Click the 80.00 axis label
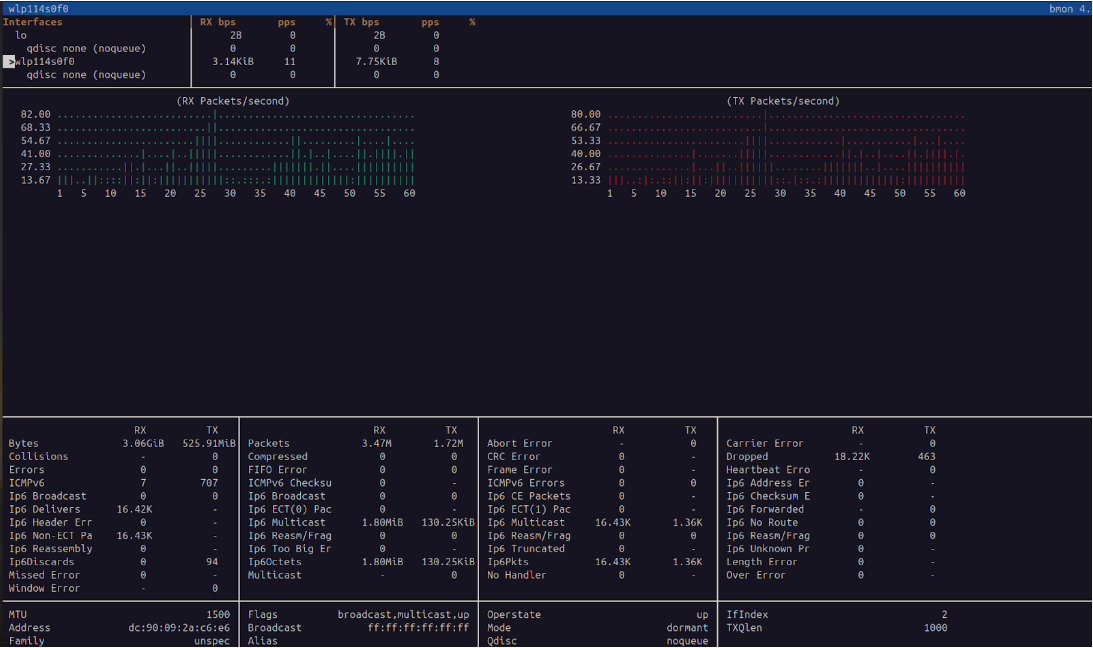 tap(586, 115)
